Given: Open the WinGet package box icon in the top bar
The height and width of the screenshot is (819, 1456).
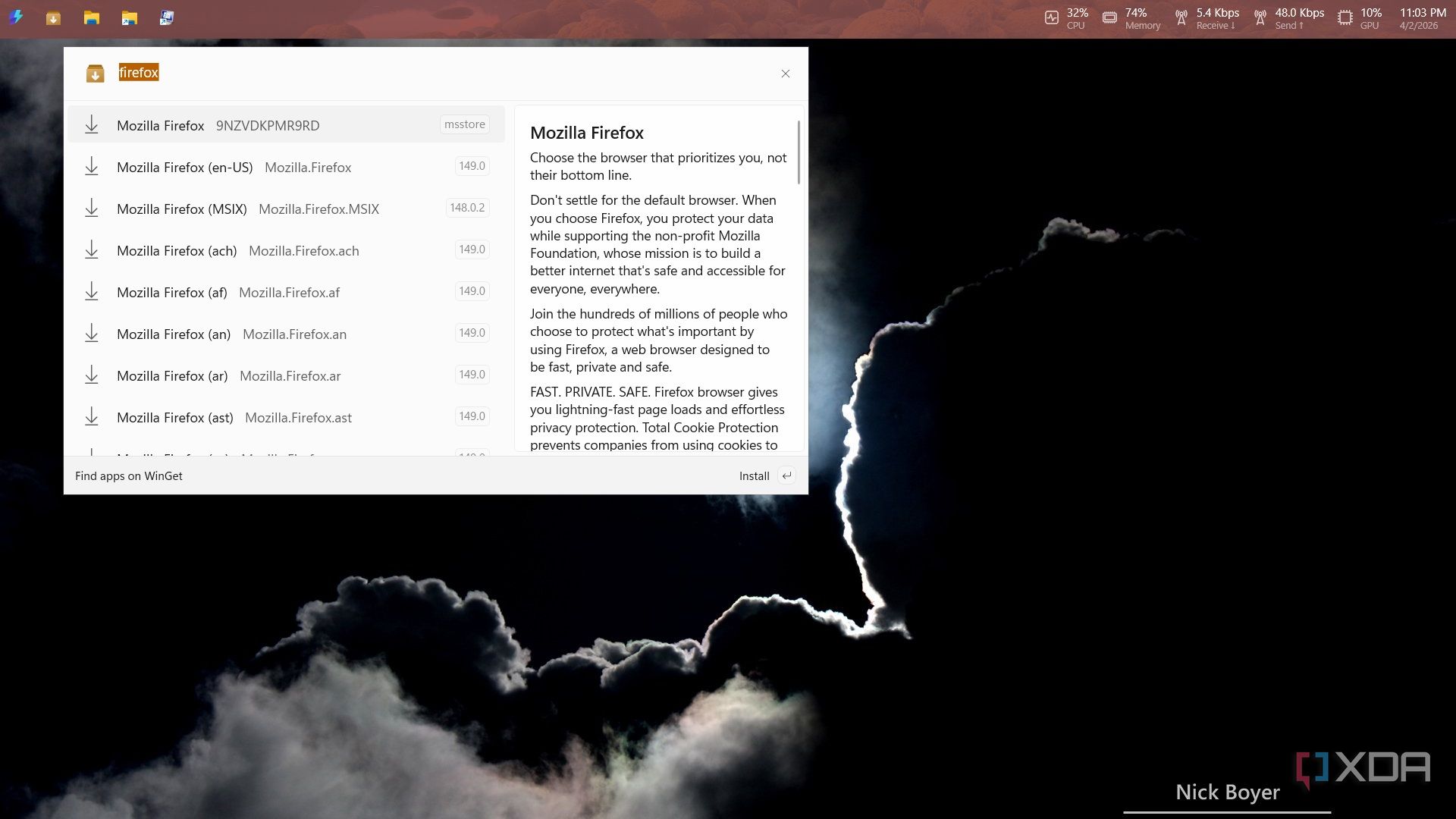Looking at the screenshot, I should (x=53, y=18).
